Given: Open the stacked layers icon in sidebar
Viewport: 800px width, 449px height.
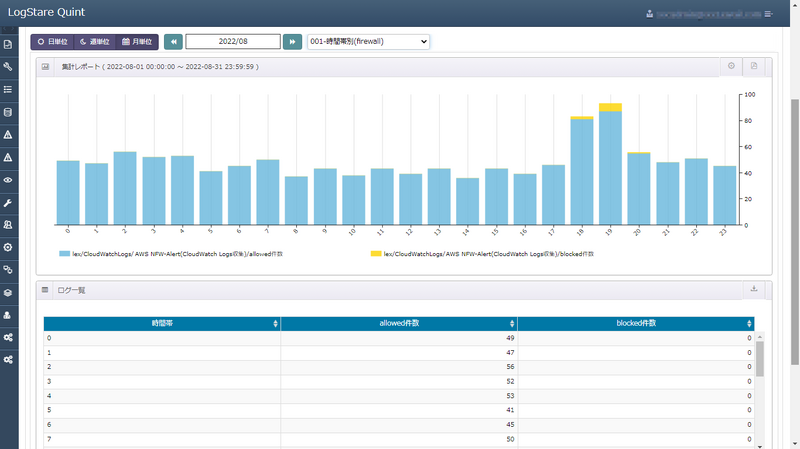Looking at the screenshot, I should (8, 292).
